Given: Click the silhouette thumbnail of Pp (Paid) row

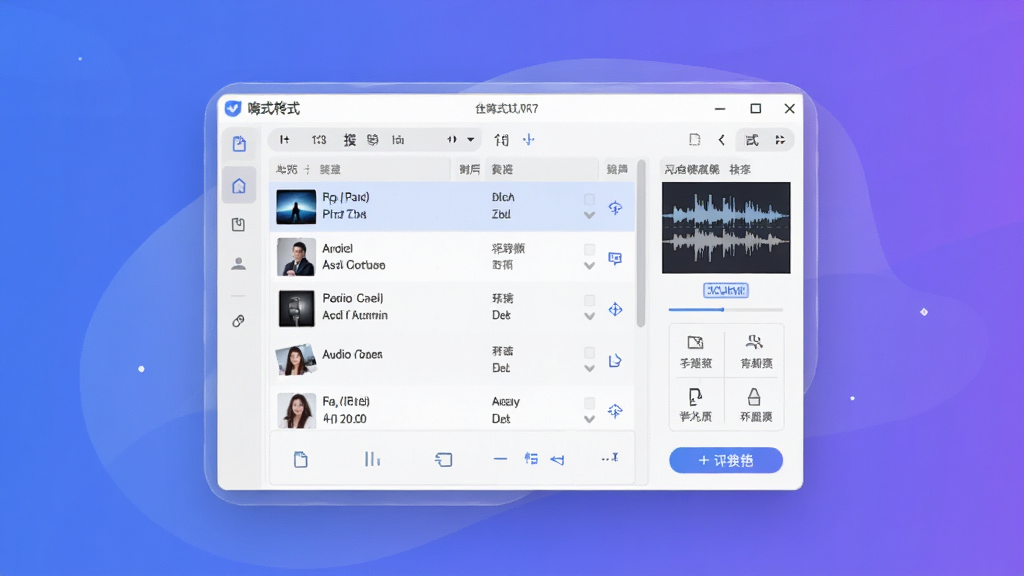Looking at the screenshot, I should tap(296, 207).
